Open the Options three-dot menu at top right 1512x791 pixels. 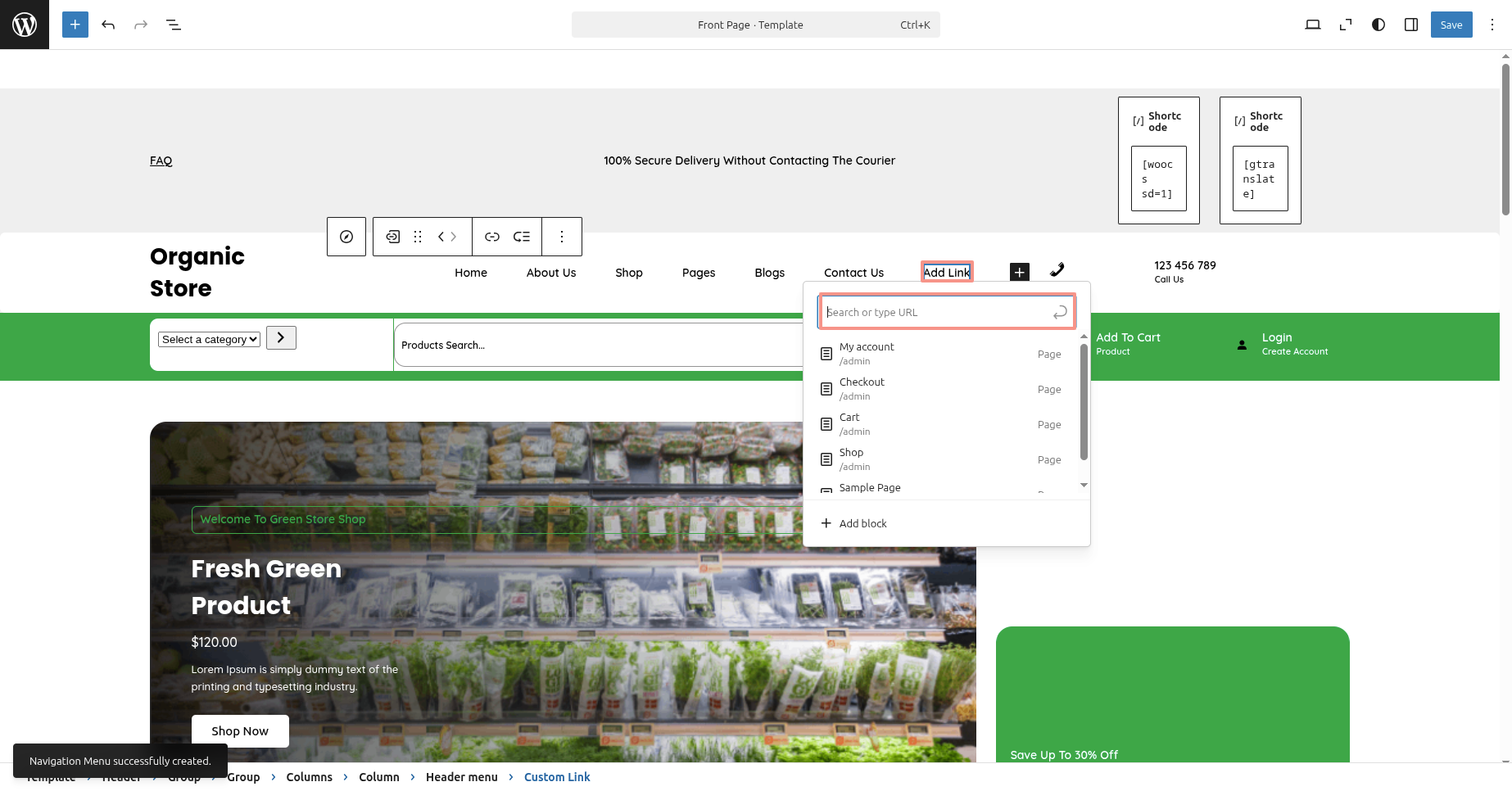click(1492, 25)
